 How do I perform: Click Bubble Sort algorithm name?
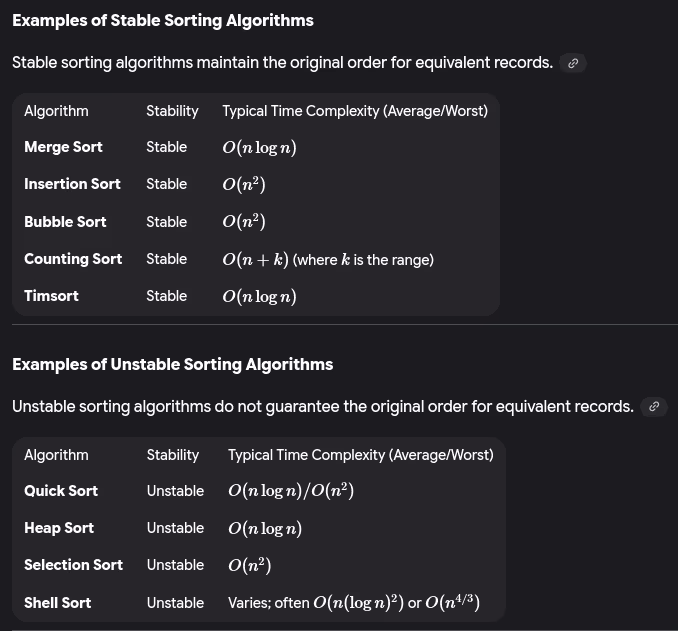click(x=65, y=222)
